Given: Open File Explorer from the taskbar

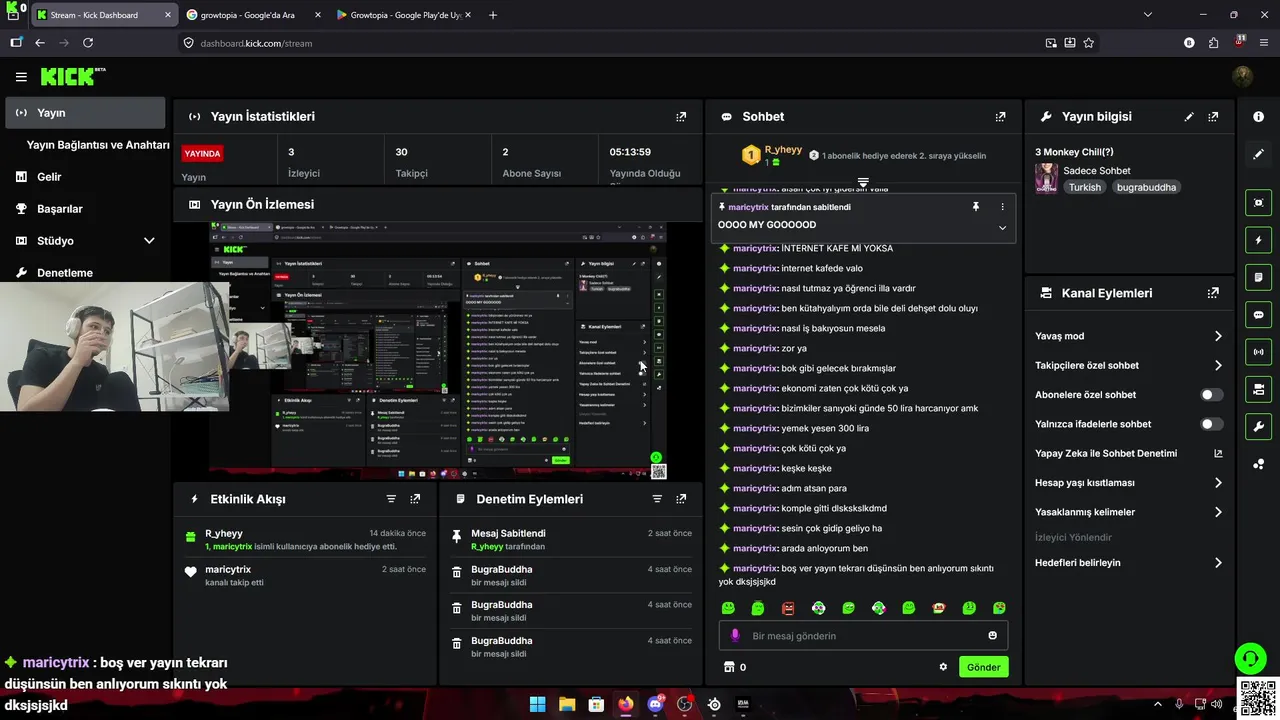Looking at the screenshot, I should (567, 704).
